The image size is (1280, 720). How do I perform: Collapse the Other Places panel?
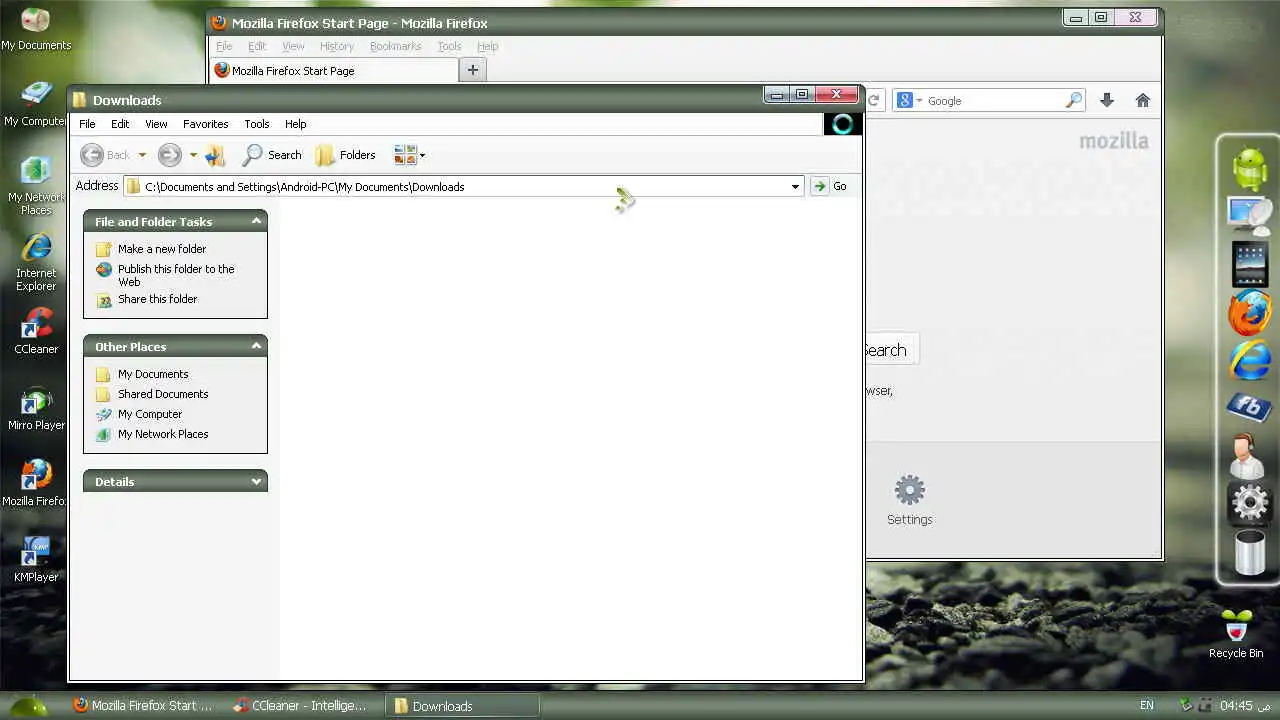click(x=256, y=346)
